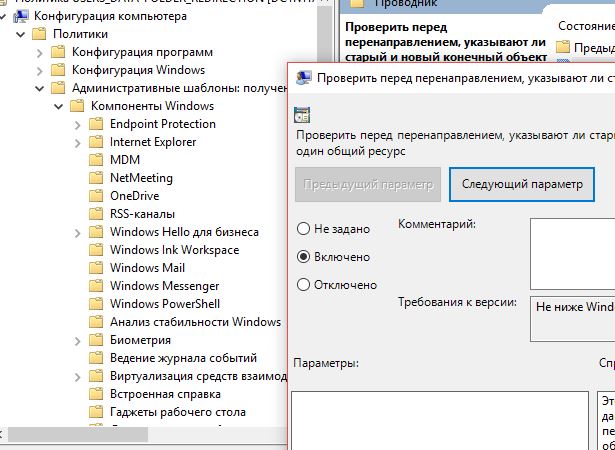Click the 'Конфигурация Windows' folder icon
This screenshot has width=615, height=450.
tap(58, 70)
